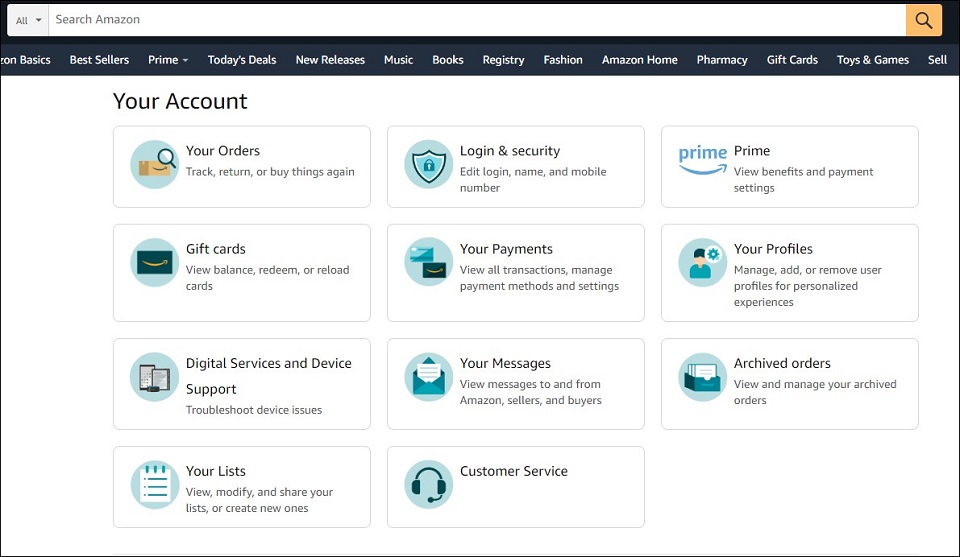The width and height of the screenshot is (960, 557).
Task: Click the Your Payments cards icon
Action: click(429, 262)
